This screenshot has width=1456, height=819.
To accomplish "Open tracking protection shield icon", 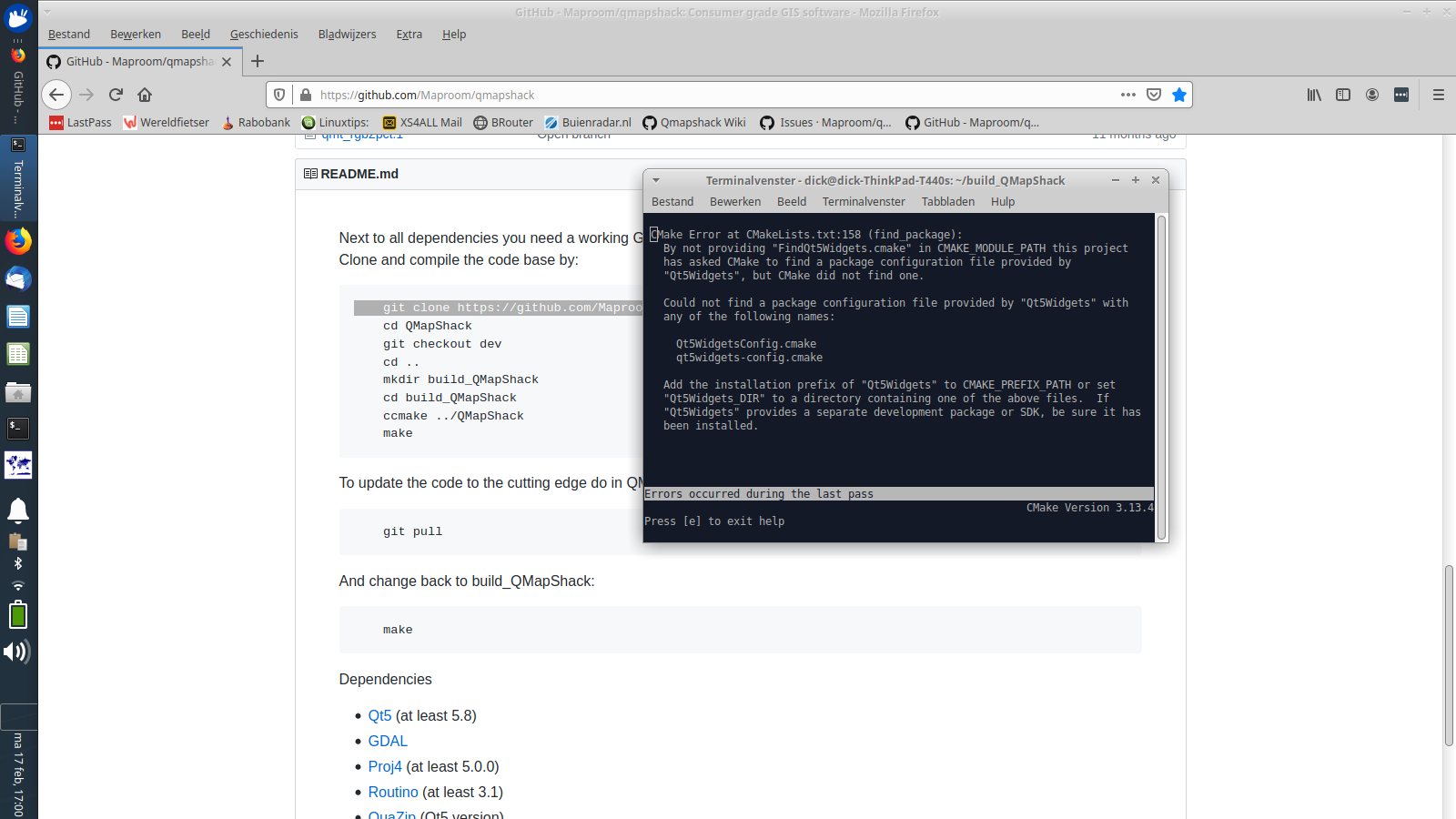I will point(279,95).
